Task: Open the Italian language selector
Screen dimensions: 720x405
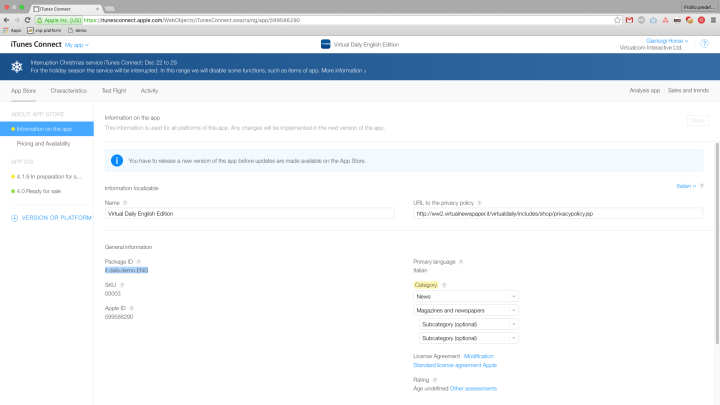Action: pos(686,185)
